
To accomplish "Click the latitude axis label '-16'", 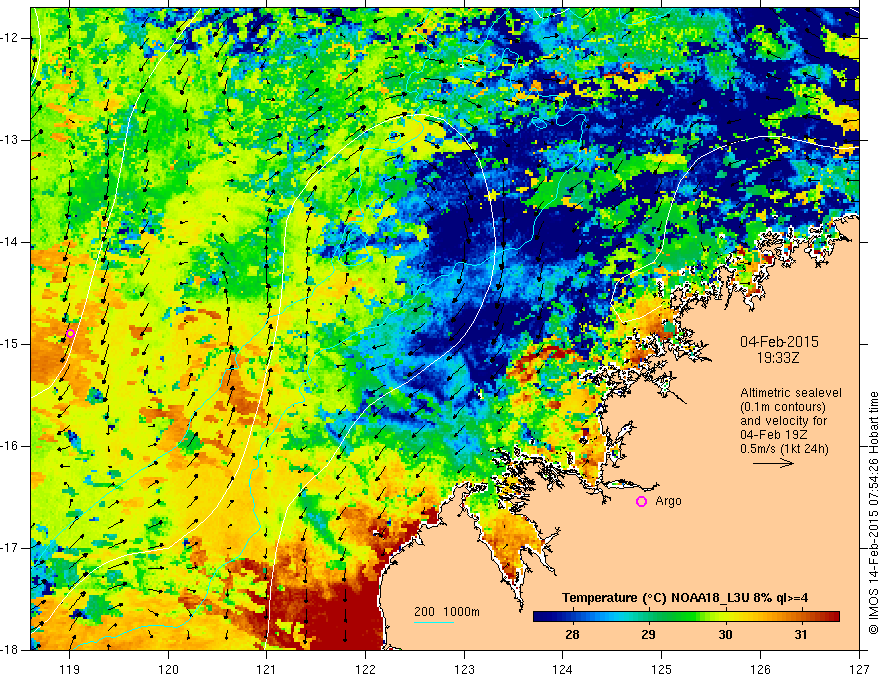I will 10,446.
